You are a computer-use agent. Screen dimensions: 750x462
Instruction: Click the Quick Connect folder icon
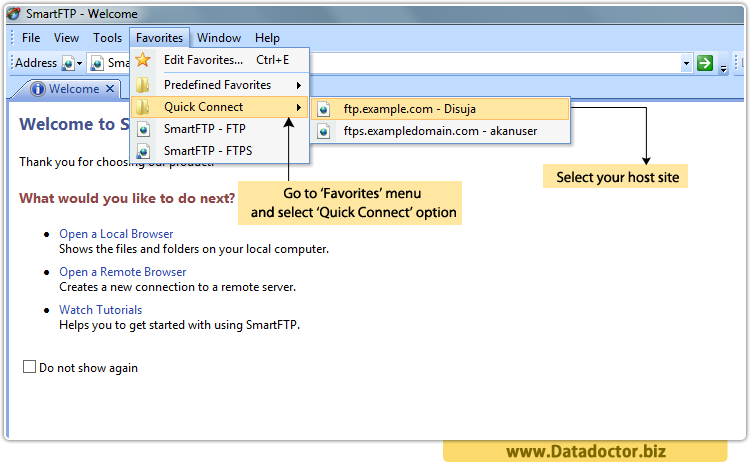tap(143, 107)
